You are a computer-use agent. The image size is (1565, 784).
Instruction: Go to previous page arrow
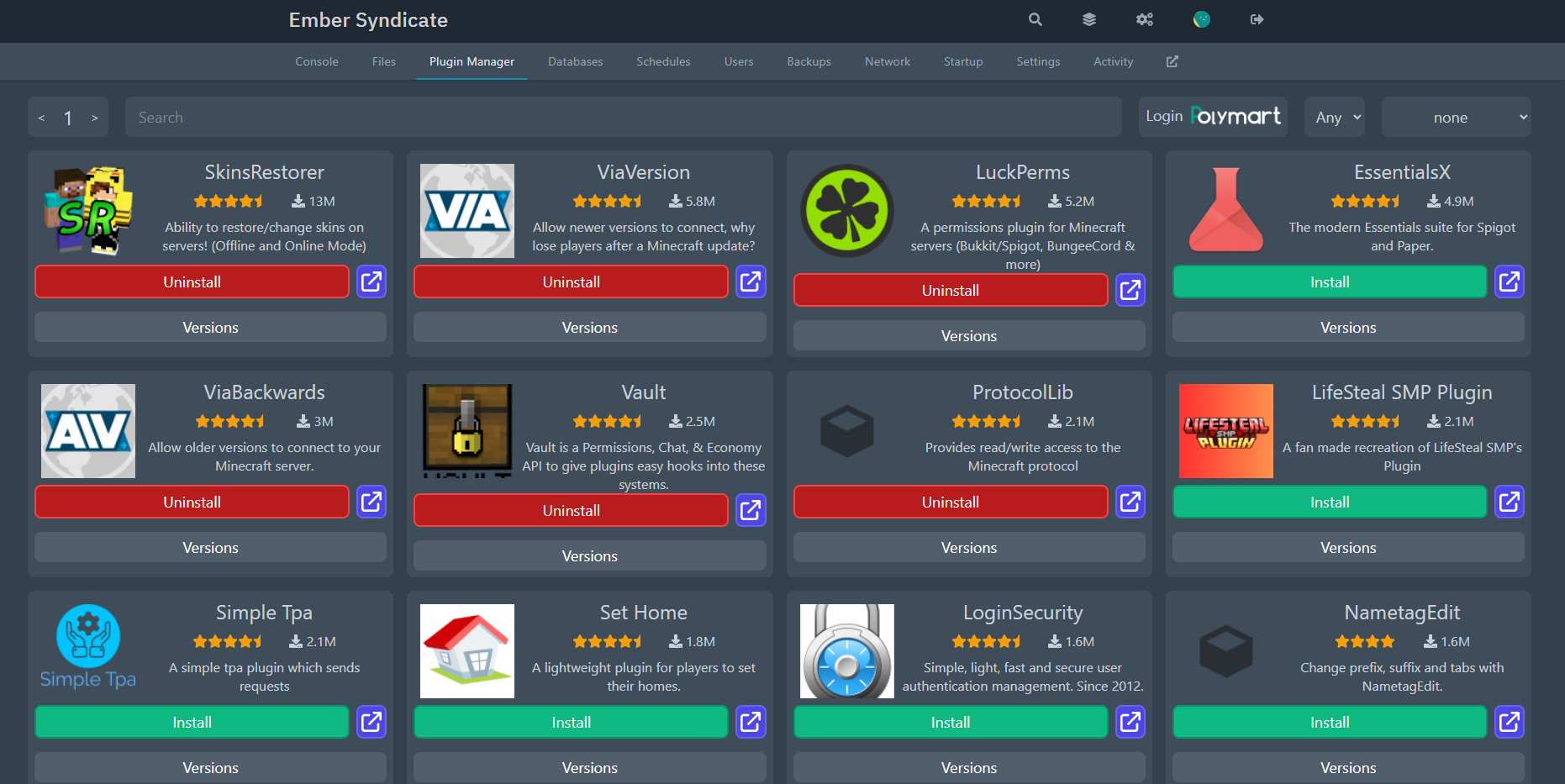pos(41,118)
